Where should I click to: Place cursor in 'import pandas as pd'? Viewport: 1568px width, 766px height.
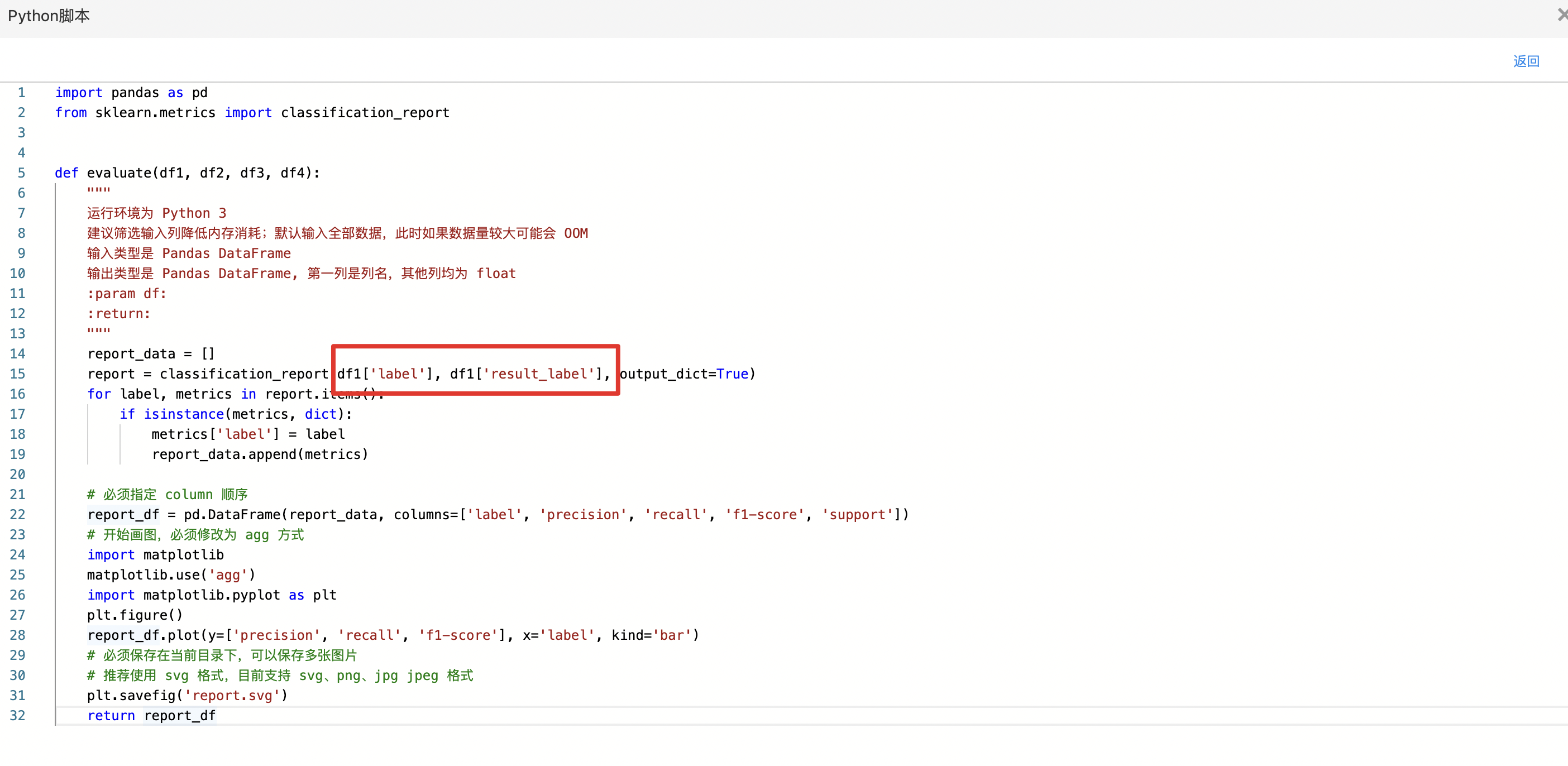tap(131, 93)
